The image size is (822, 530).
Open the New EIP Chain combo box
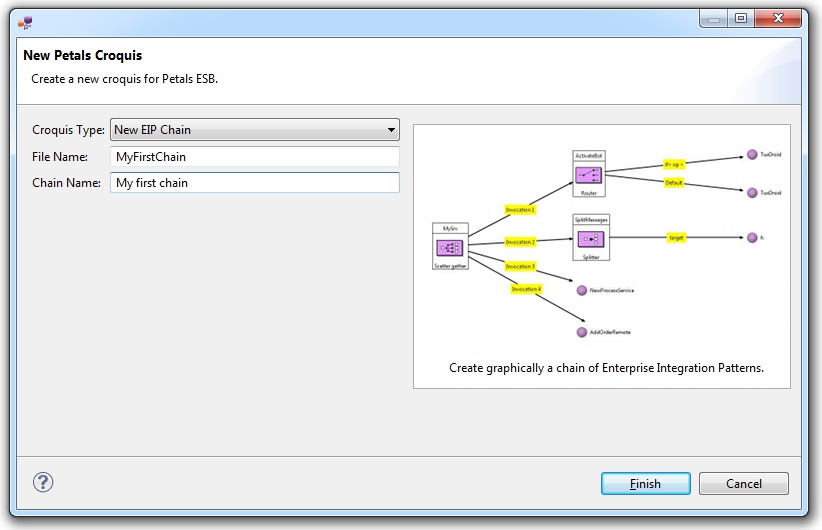tap(254, 130)
